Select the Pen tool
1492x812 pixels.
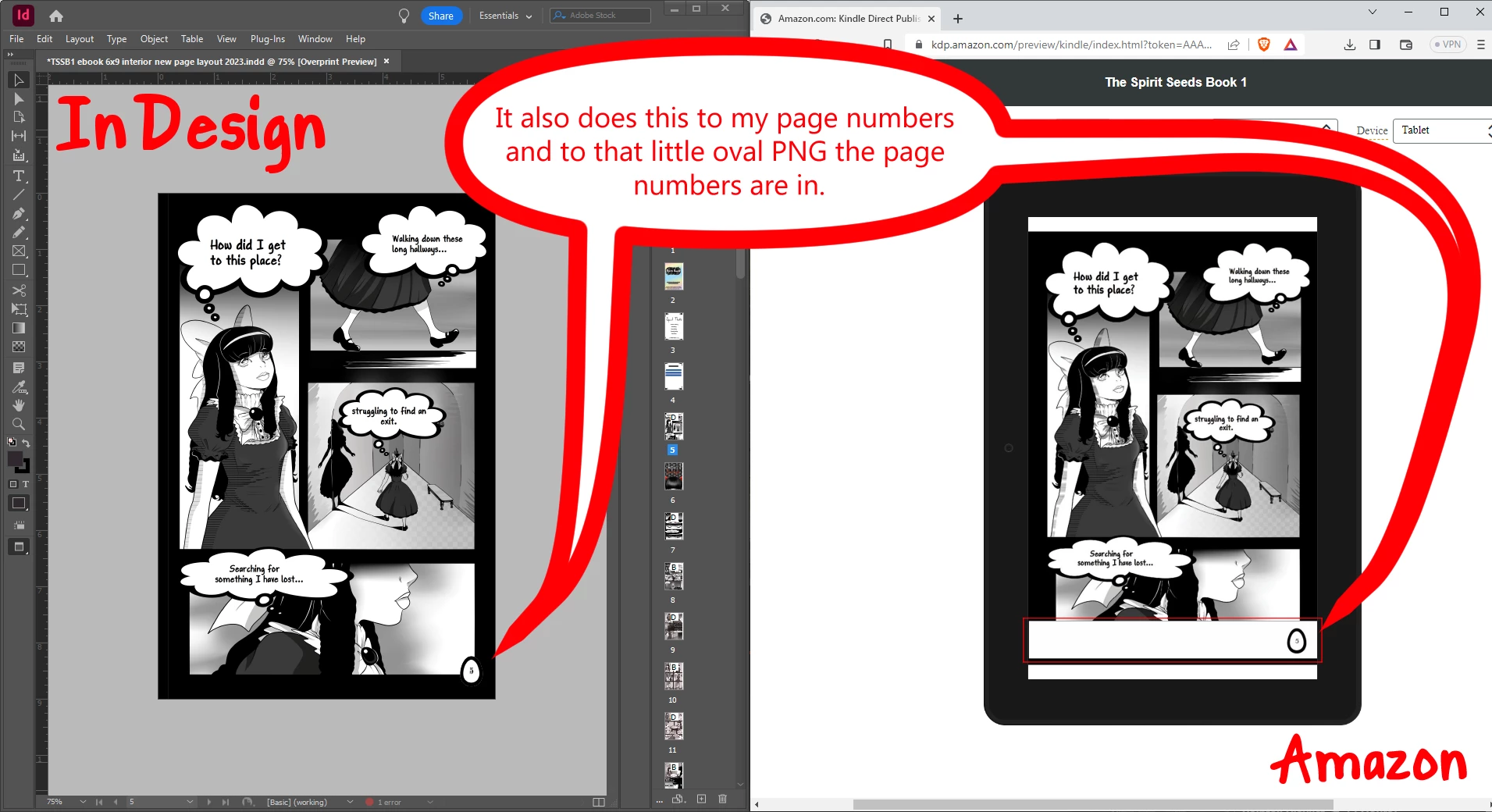click(19, 213)
